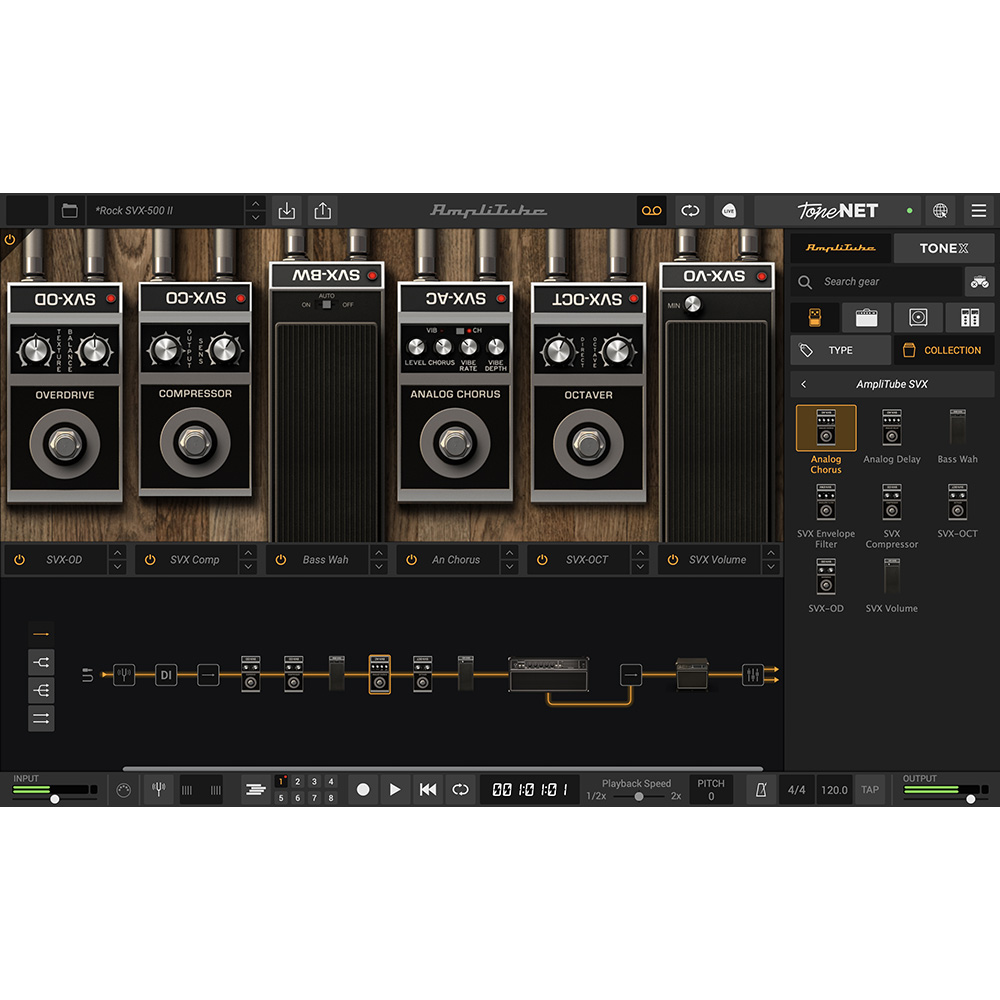The height and width of the screenshot is (1000, 1000).
Task: Click up chevron on SVX-OD slot
Action: pos(117,552)
